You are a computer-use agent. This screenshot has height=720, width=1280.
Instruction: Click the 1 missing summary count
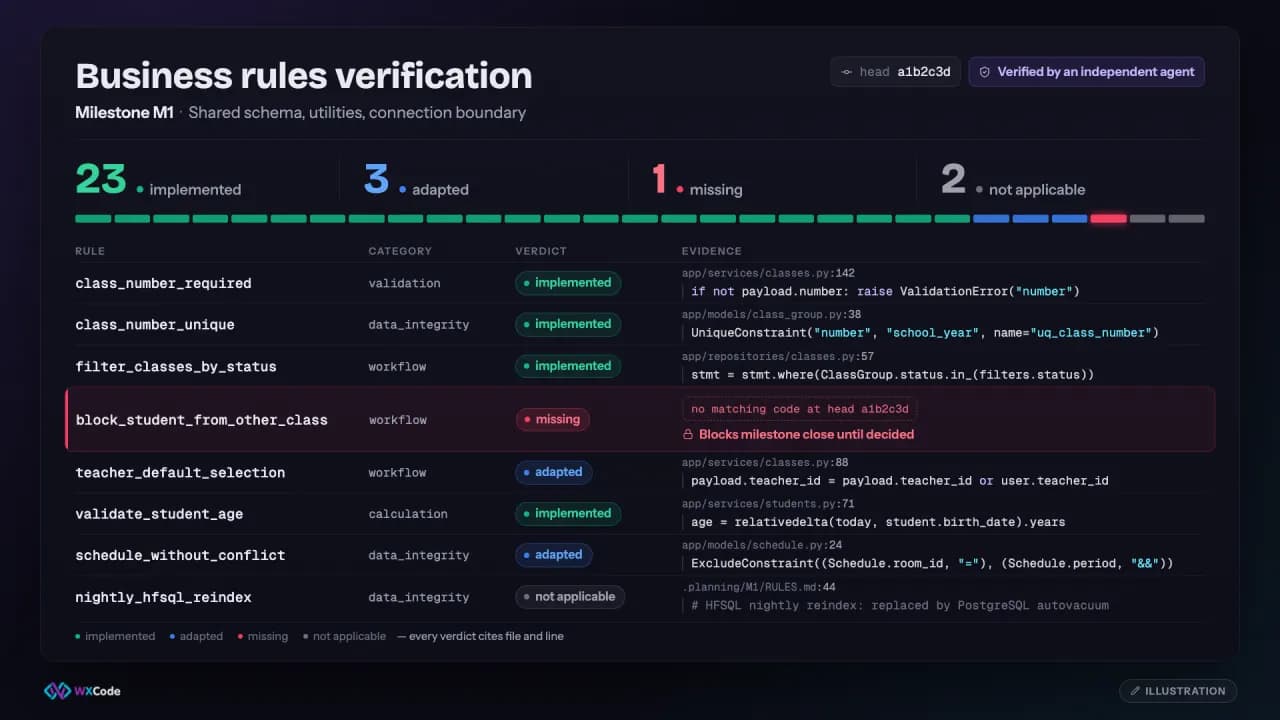(x=697, y=180)
